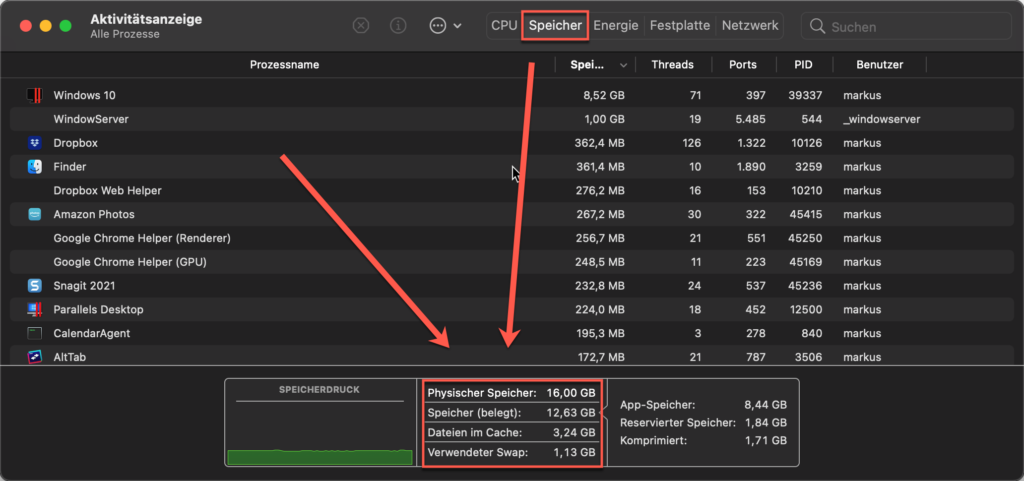Select Google Chrome Helper (GPU) row

click(x=512, y=262)
